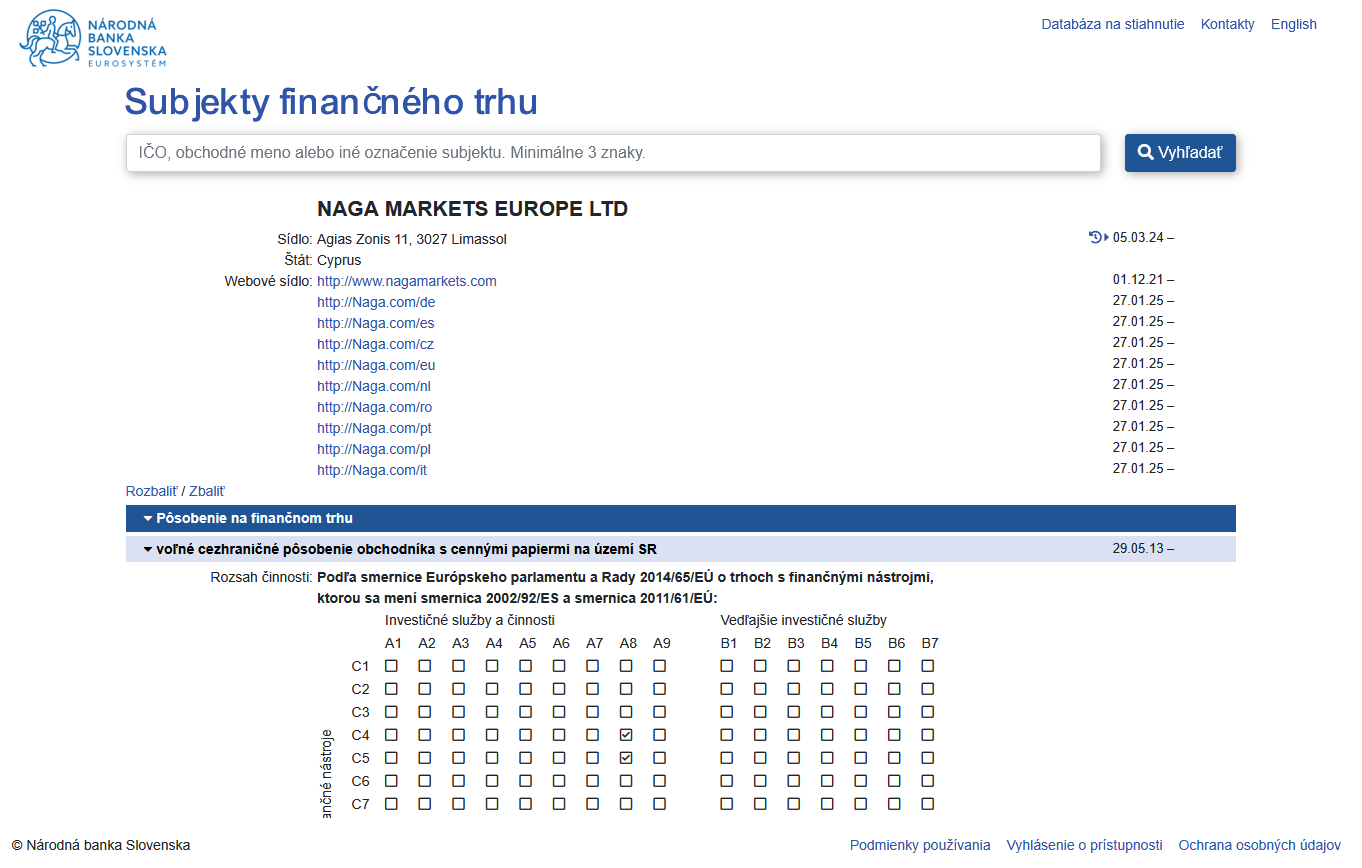
Task: Tick the C2 row B6 checkbox
Action: (894, 689)
